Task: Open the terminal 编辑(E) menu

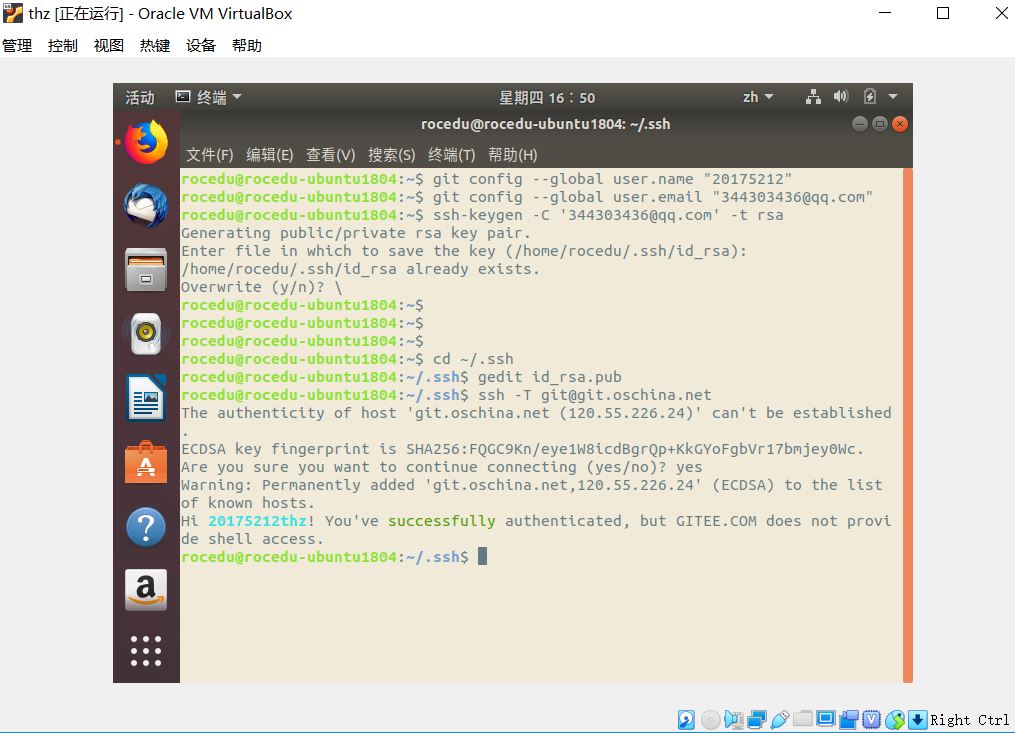Action: (x=270, y=155)
